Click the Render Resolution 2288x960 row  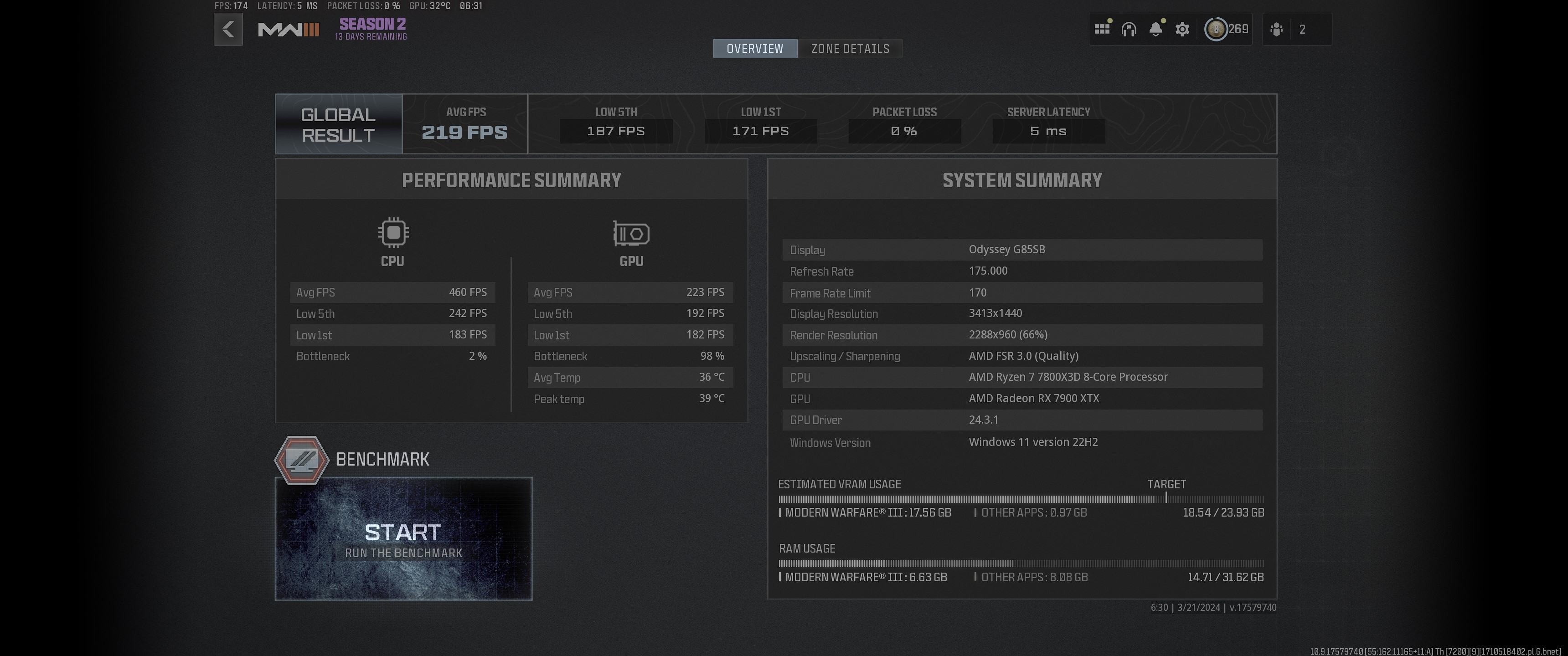[1022, 335]
